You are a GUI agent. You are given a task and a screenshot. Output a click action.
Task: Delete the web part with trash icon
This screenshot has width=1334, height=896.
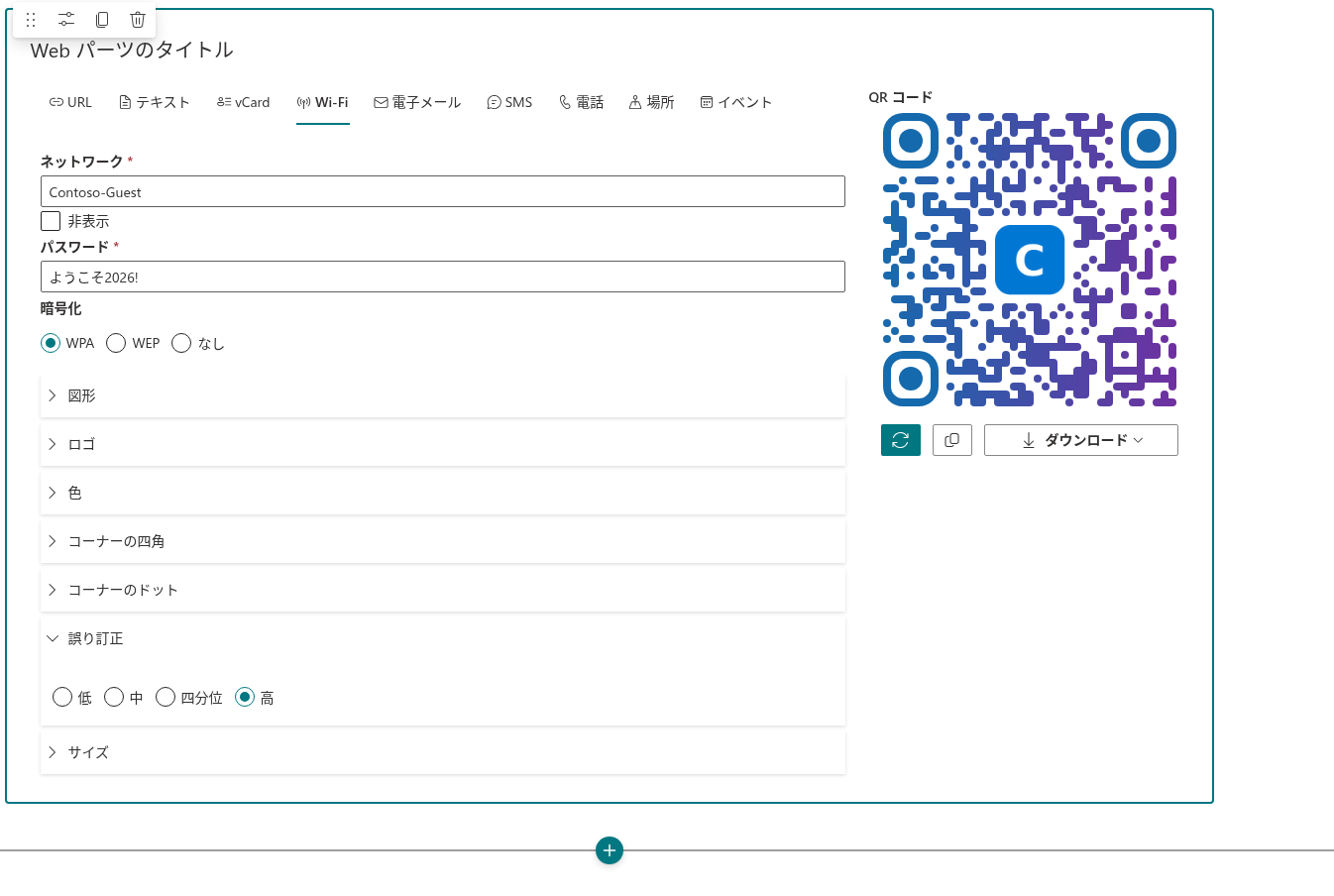point(138,20)
